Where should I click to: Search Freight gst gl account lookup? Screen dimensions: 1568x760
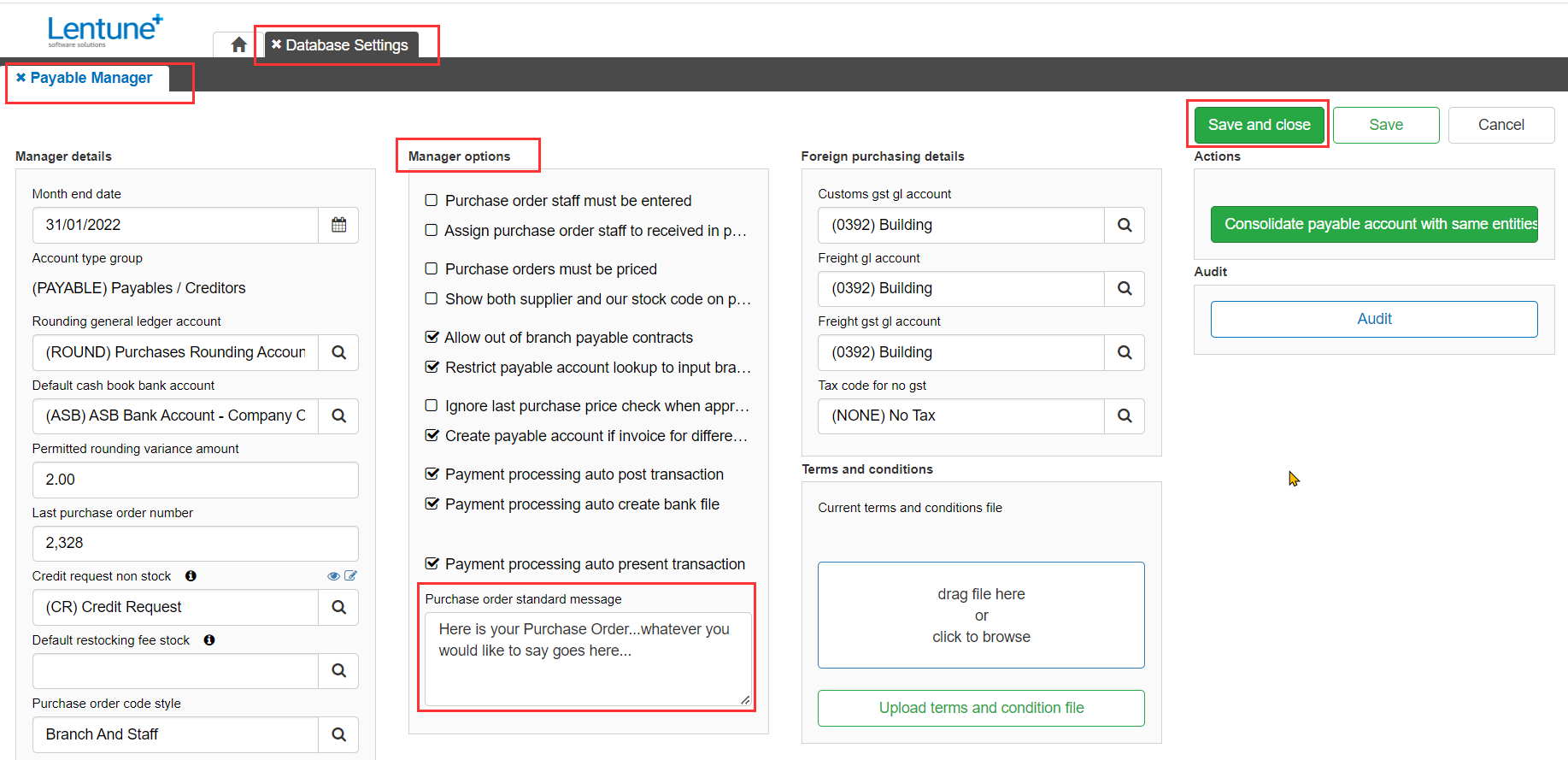1125,352
